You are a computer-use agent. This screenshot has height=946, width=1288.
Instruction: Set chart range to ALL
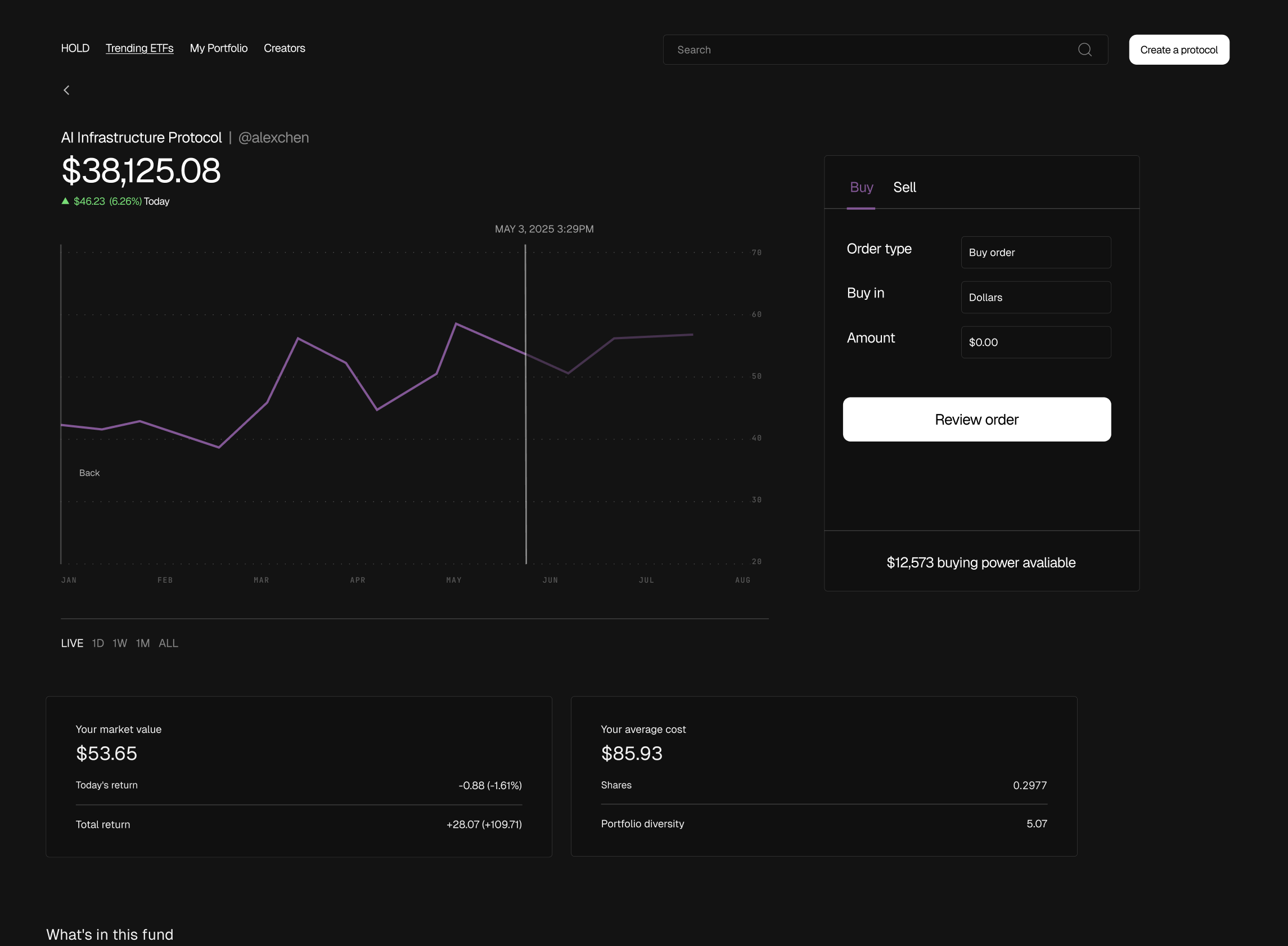pyautogui.click(x=168, y=643)
